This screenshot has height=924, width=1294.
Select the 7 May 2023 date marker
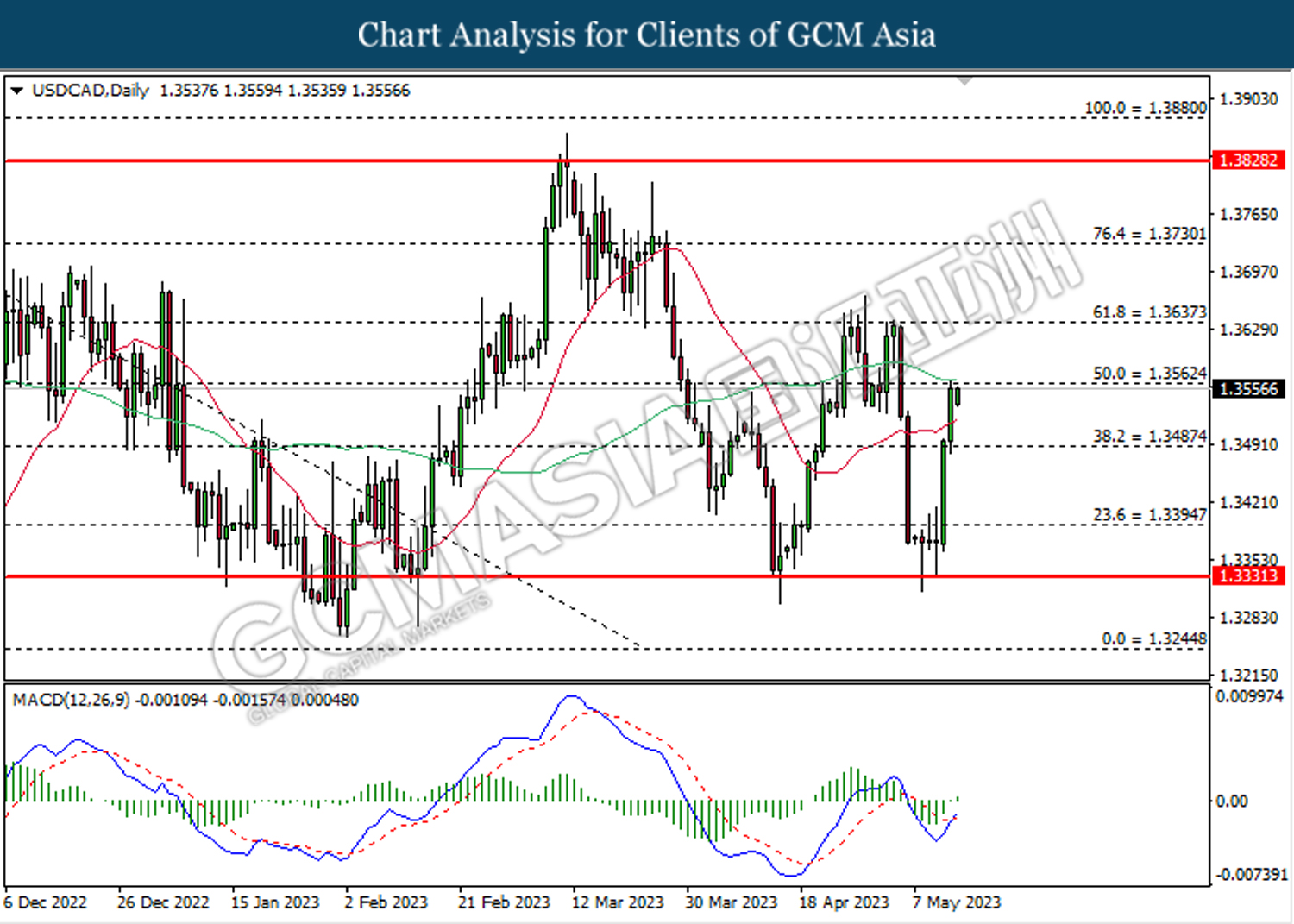pos(957,902)
